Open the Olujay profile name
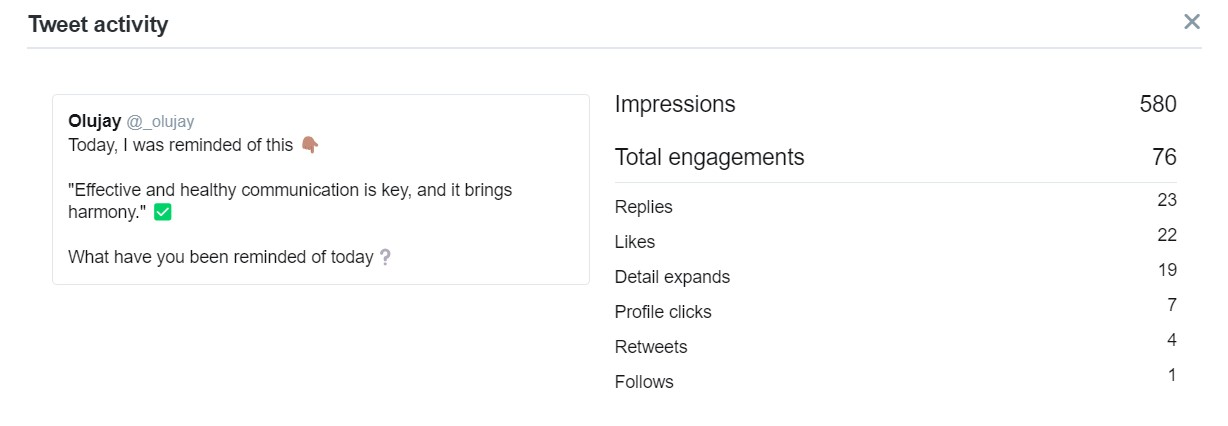 coord(95,121)
